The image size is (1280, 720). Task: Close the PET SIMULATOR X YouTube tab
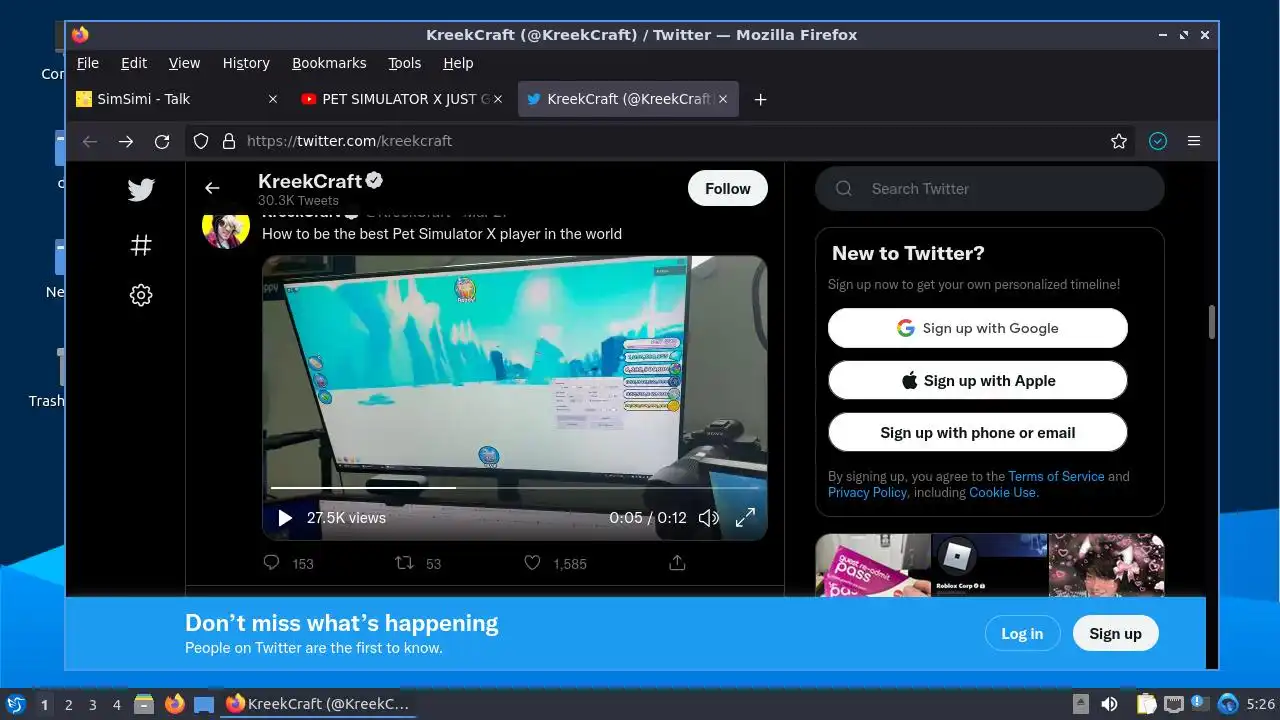(x=497, y=99)
